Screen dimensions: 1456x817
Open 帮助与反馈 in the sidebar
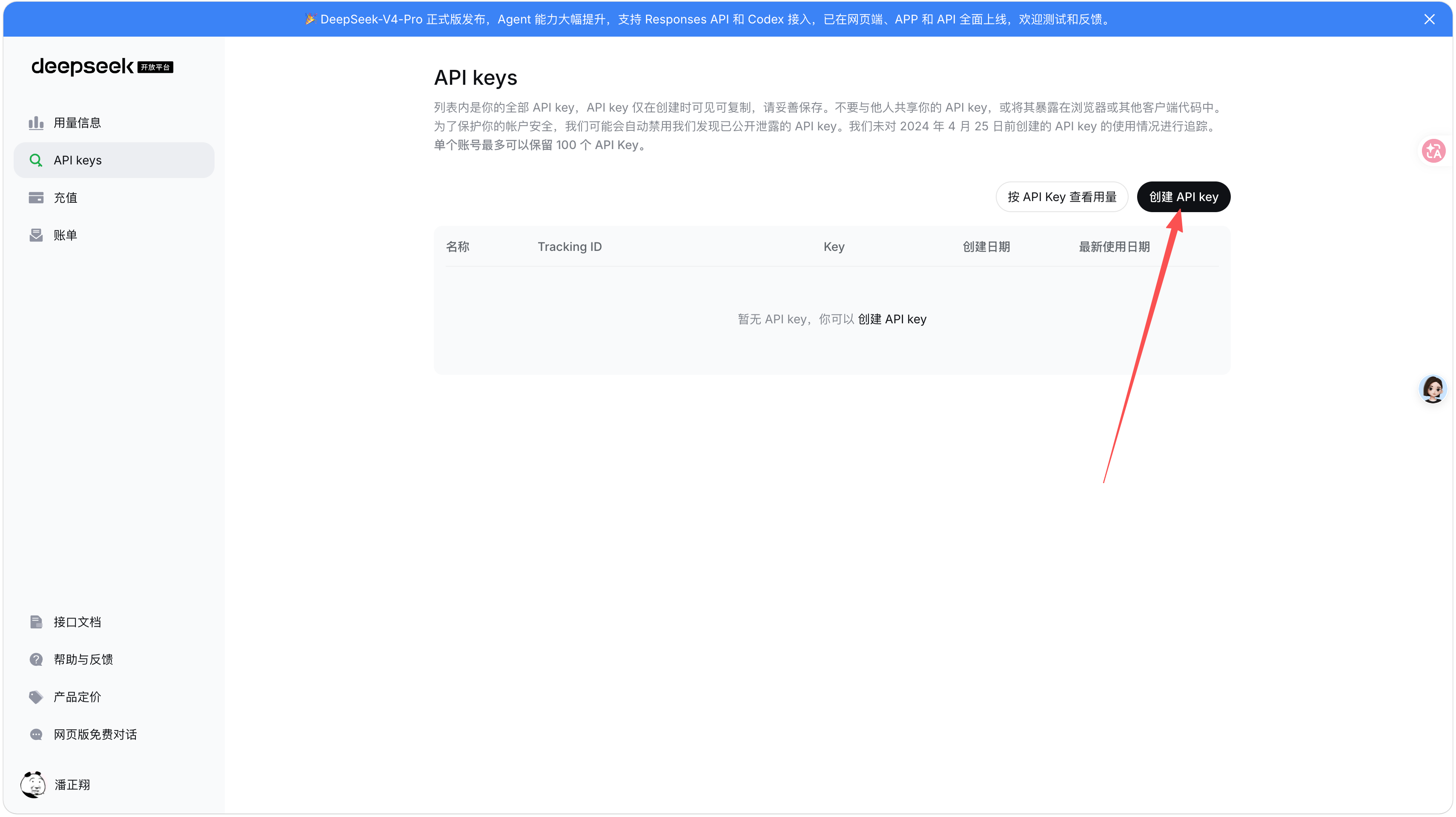(114, 659)
